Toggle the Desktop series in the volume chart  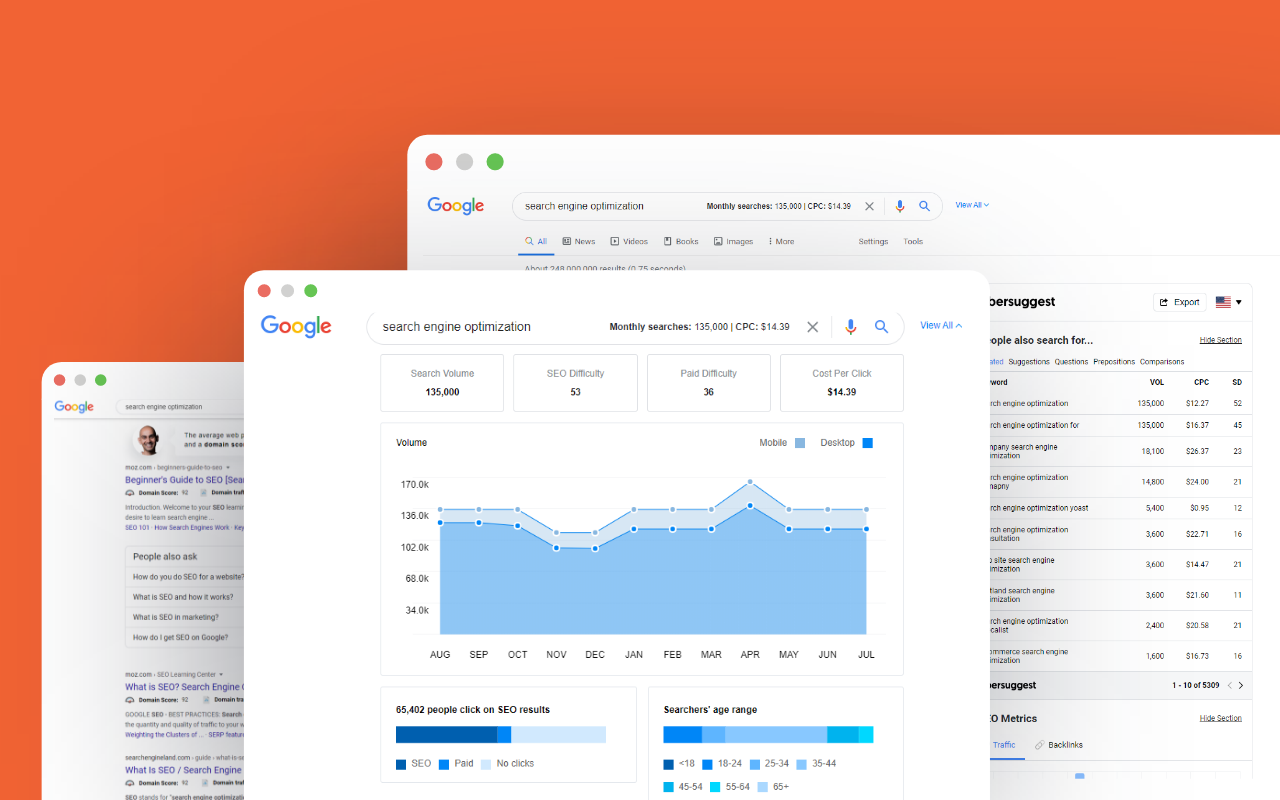(867, 442)
